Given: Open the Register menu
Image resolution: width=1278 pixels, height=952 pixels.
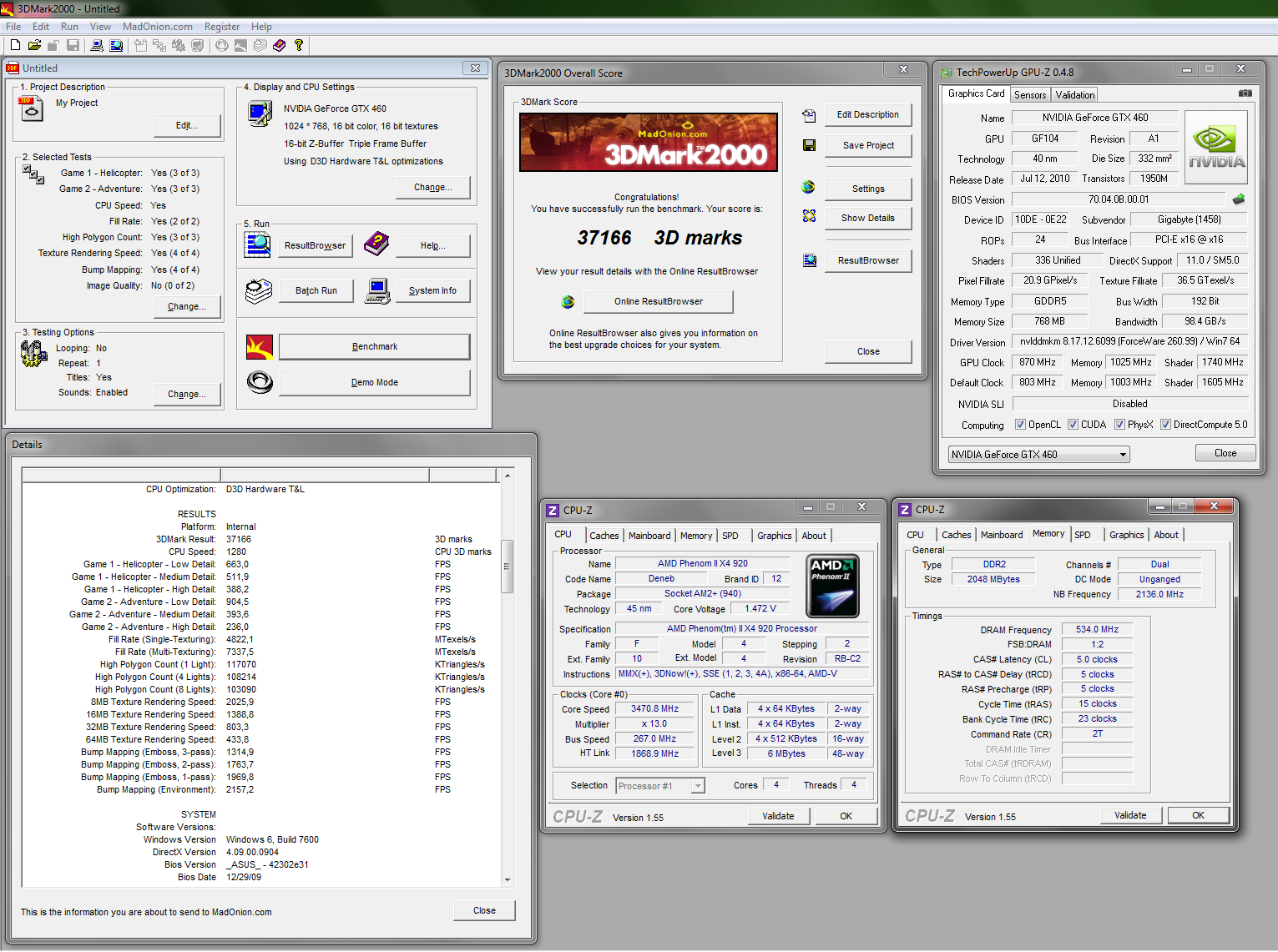Looking at the screenshot, I should pos(222,27).
